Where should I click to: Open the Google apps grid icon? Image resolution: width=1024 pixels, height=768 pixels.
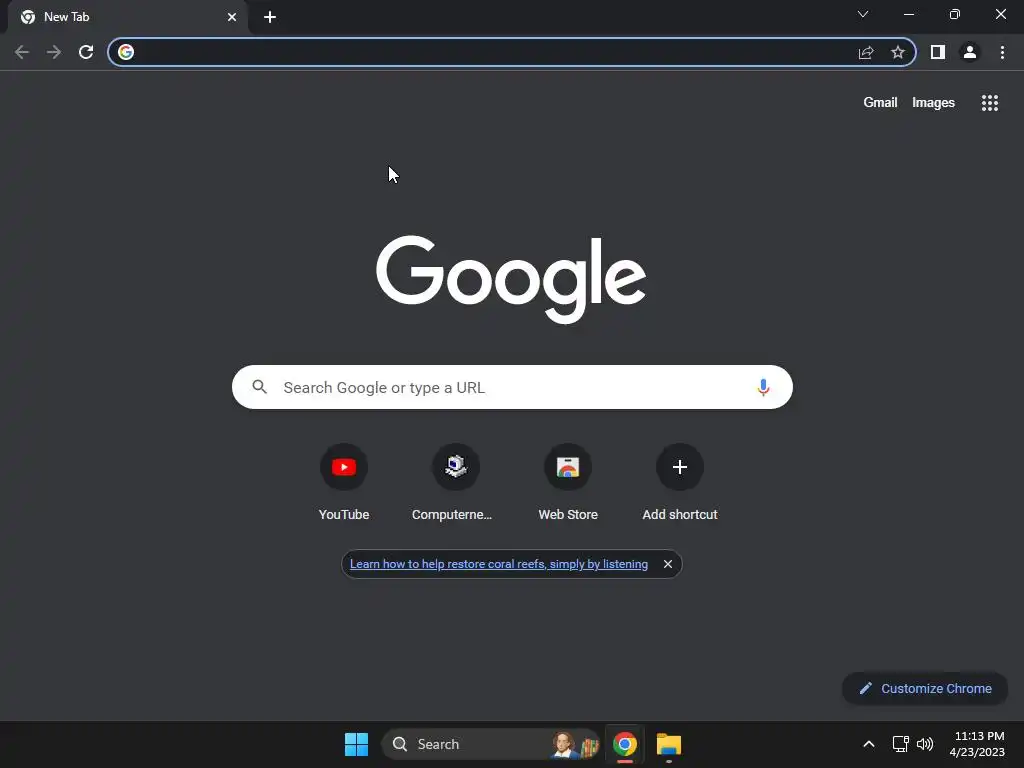pyautogui.click(x=990, y=103)
